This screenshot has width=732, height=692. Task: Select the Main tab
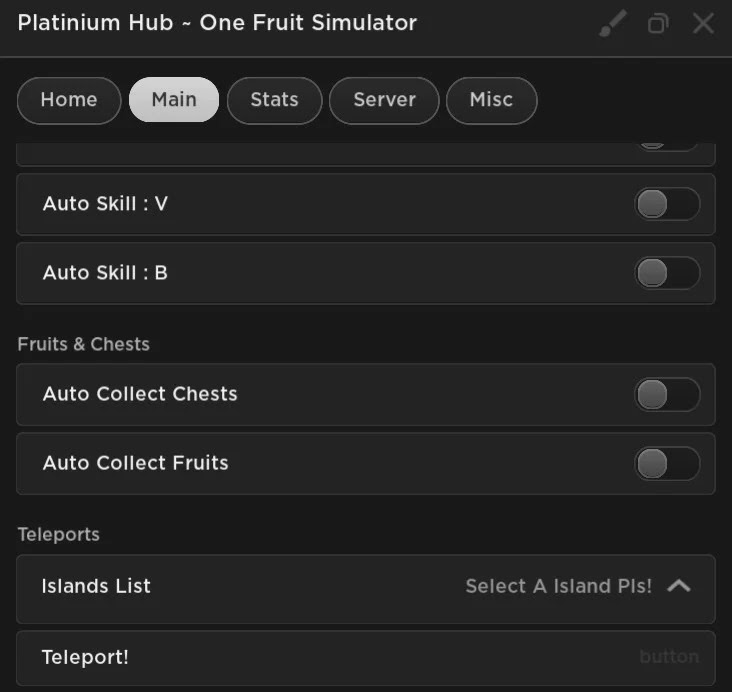tap(174, 100)
